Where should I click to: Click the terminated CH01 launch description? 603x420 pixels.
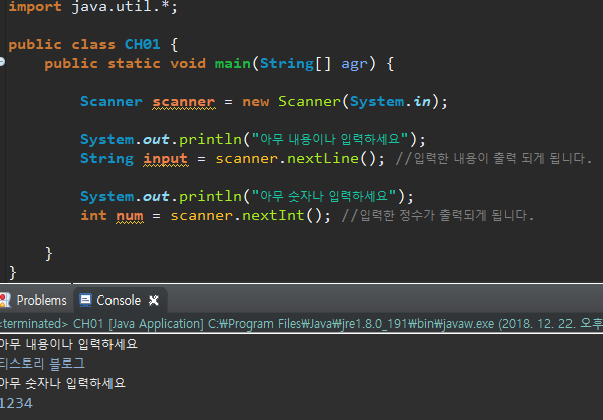tap(302, 324)
